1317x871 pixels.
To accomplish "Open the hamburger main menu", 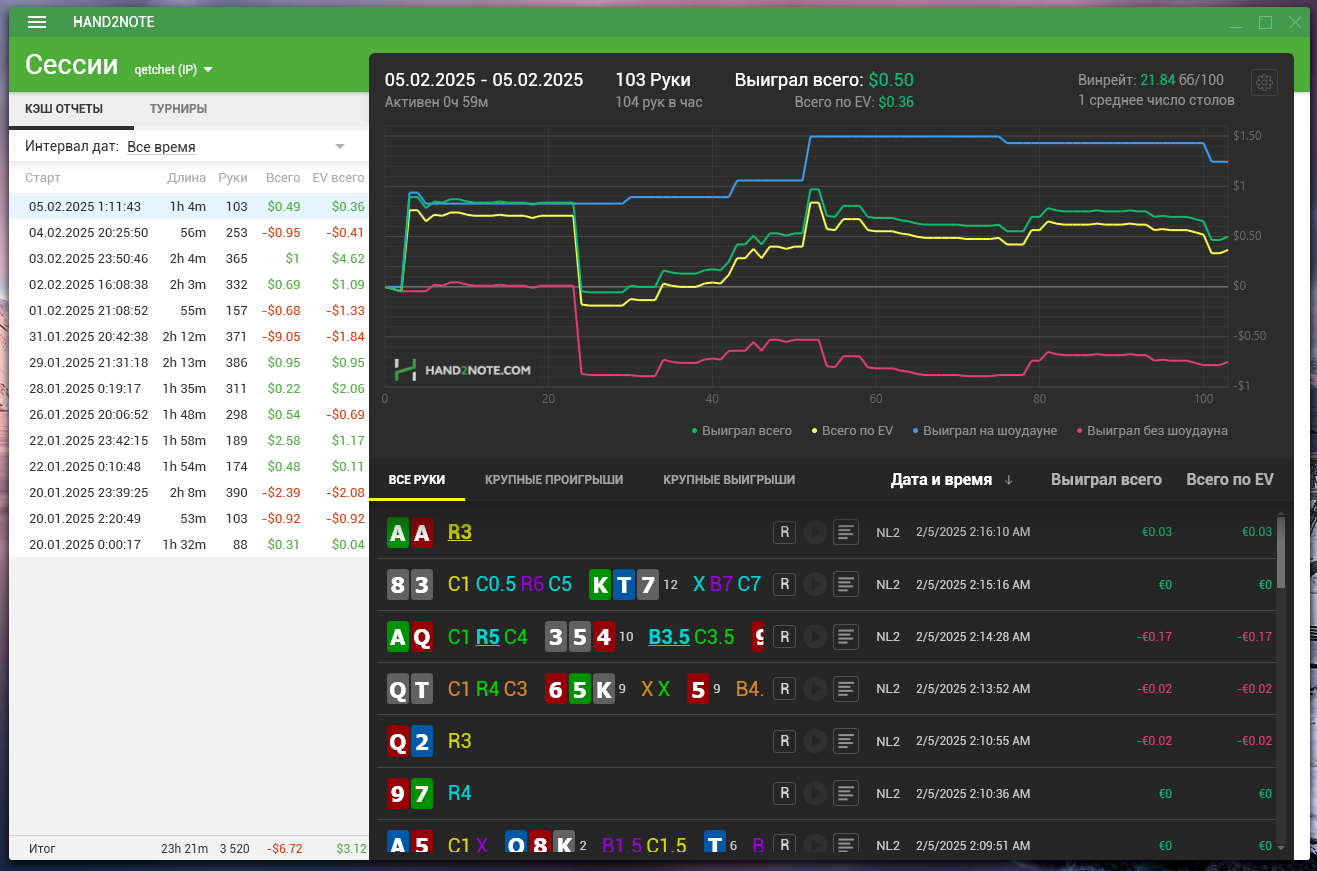I will pos(37,22).
